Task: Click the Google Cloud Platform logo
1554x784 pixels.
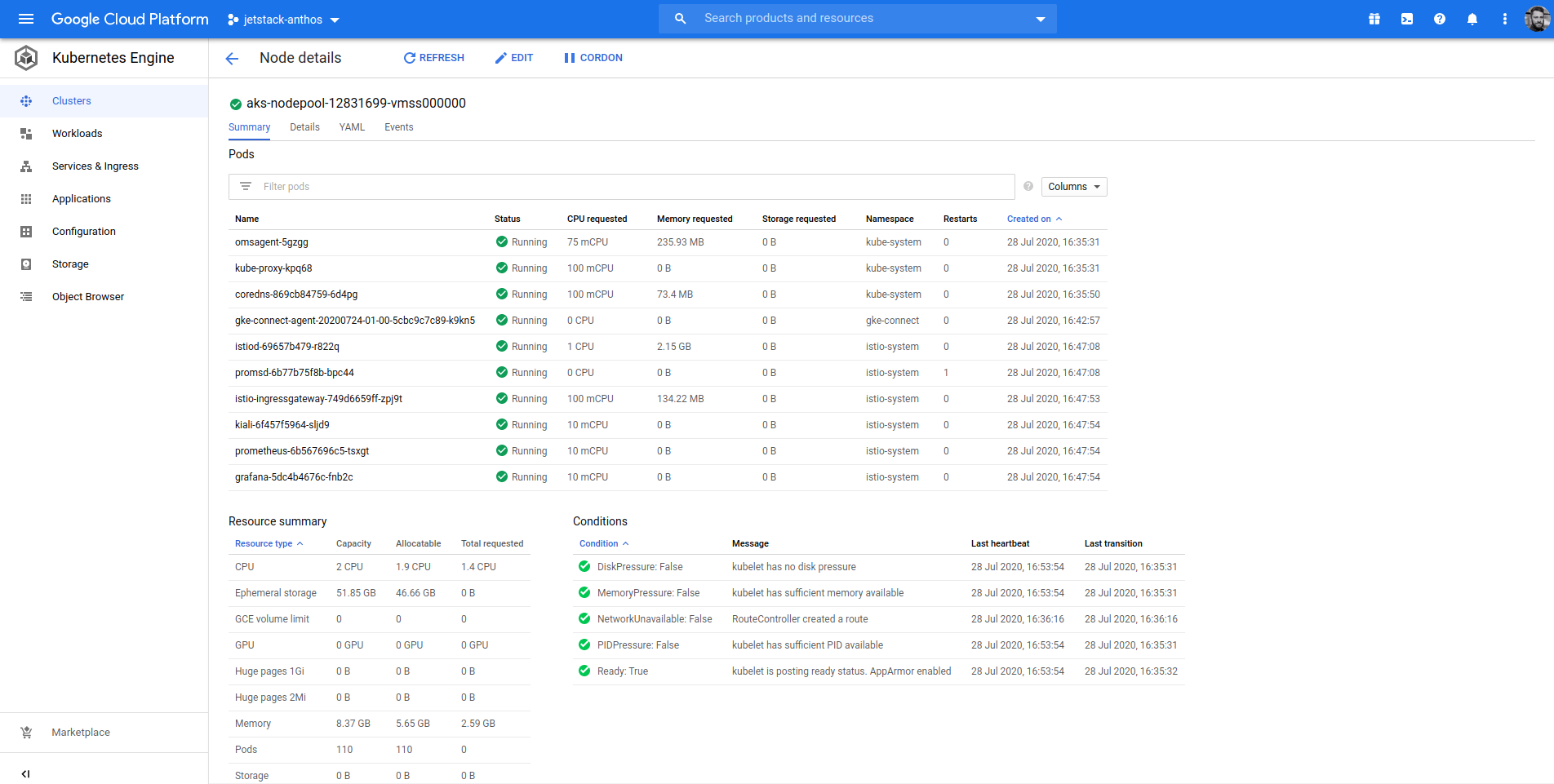Action: (130, 19)
